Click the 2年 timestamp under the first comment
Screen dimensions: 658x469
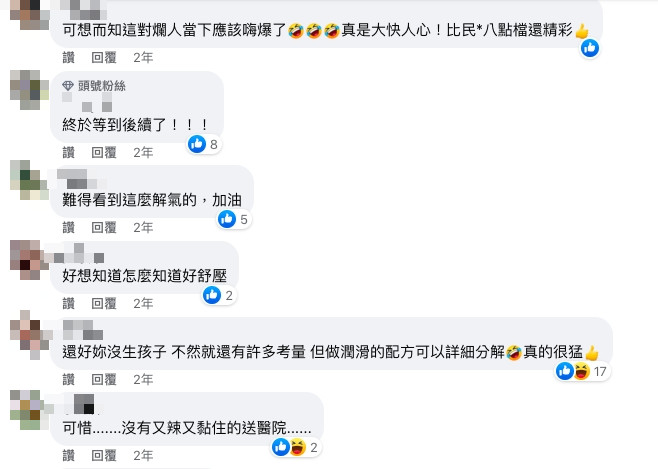[143, 57]
